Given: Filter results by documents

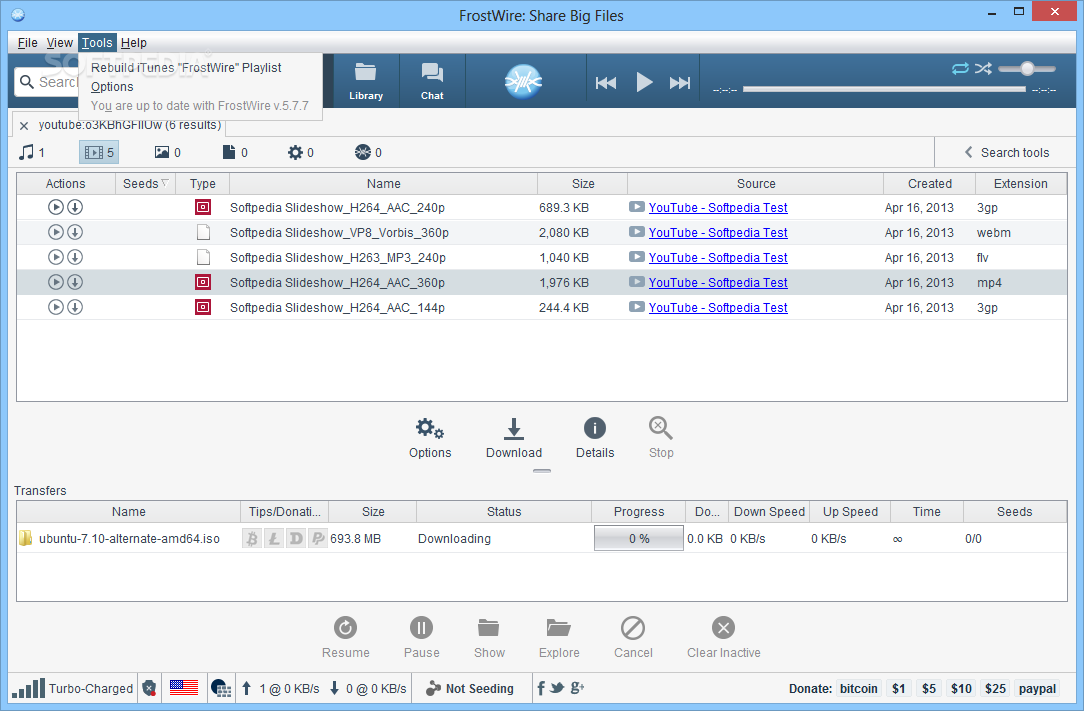Looking at the screenshot, I should coord(235,152).
